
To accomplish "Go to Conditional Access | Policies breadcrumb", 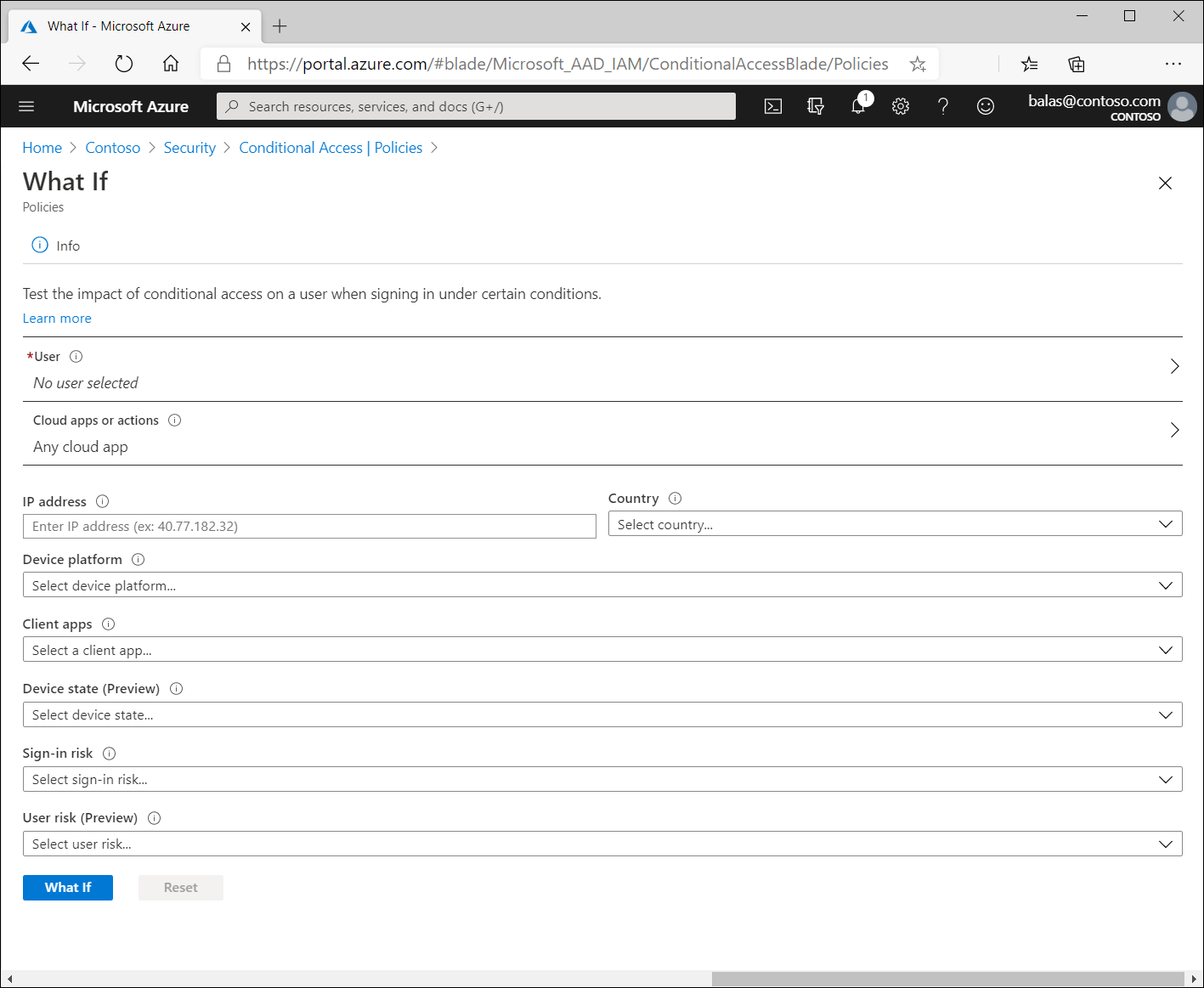I will click(x=331, y=148).
